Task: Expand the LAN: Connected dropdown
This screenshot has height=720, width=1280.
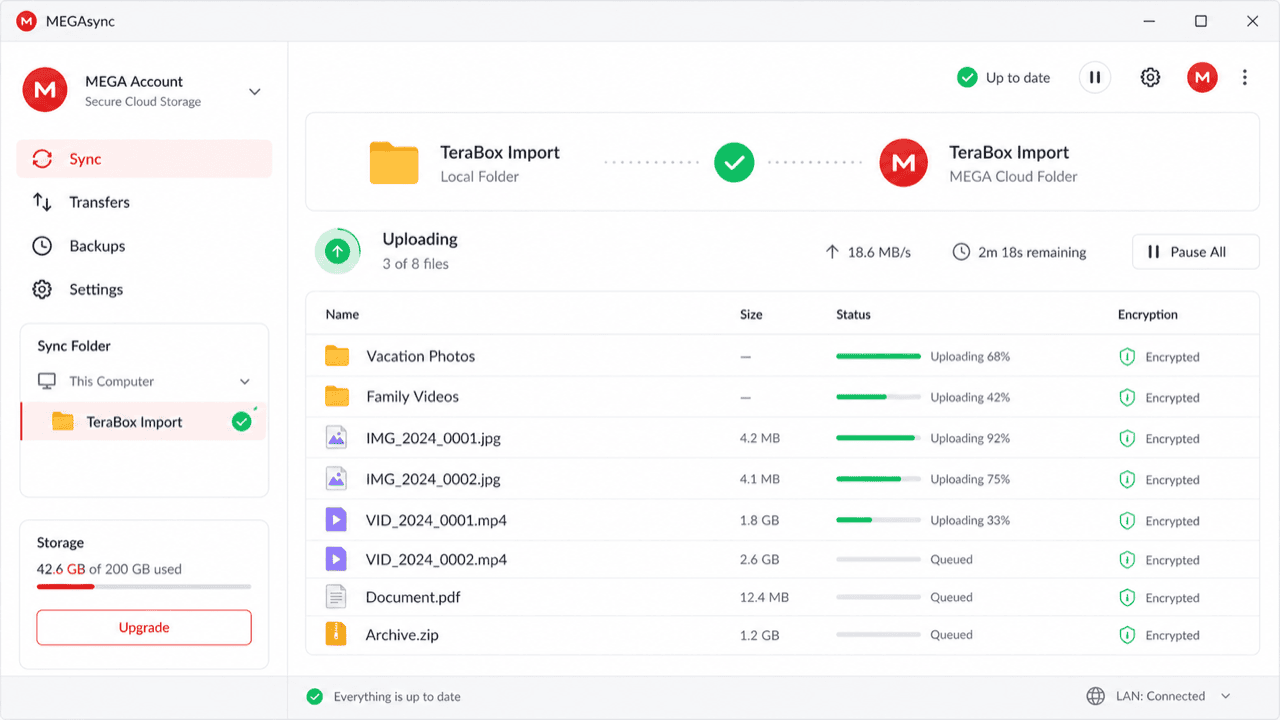Action: click(1226, 696)
